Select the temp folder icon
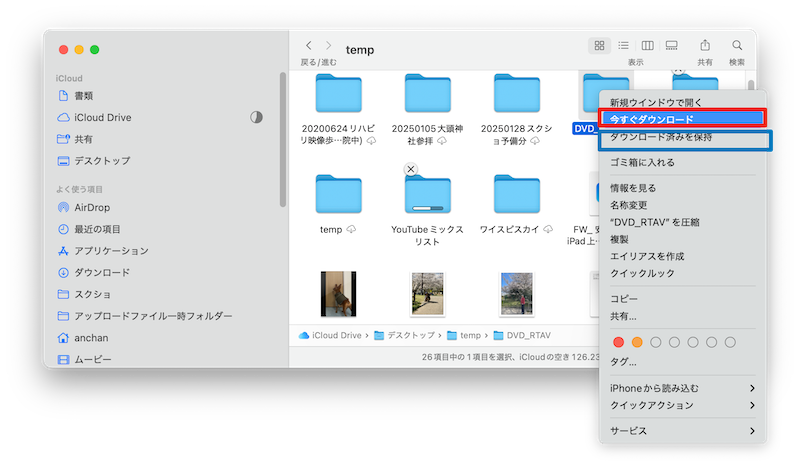Viewport: 800px width, 464px height. pyautogui.click(x=338, y=194)
